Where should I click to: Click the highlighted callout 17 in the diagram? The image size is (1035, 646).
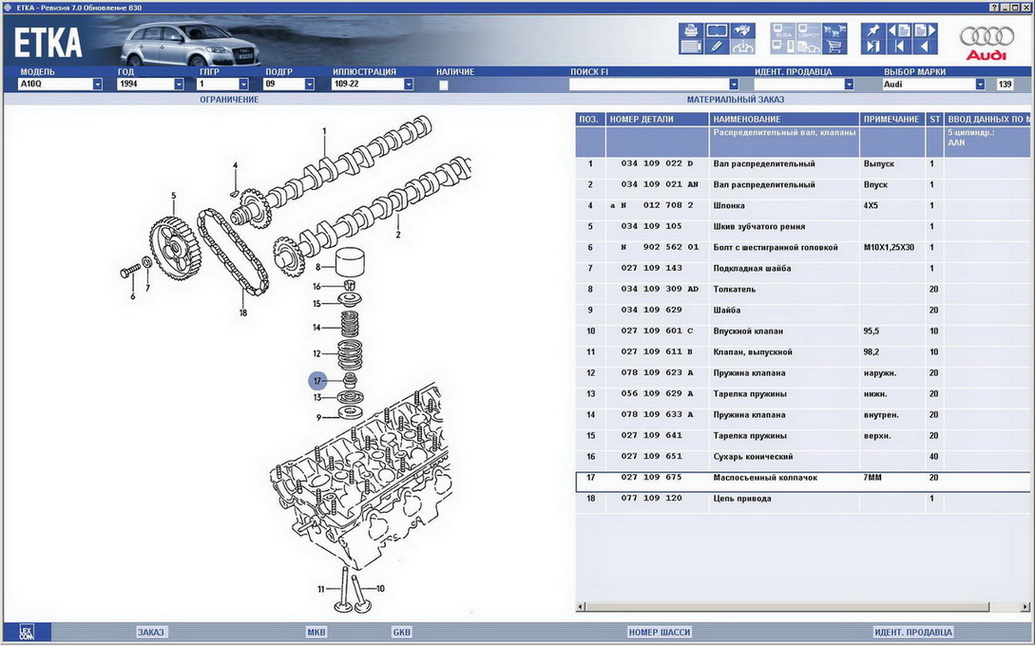click(317, 381)
